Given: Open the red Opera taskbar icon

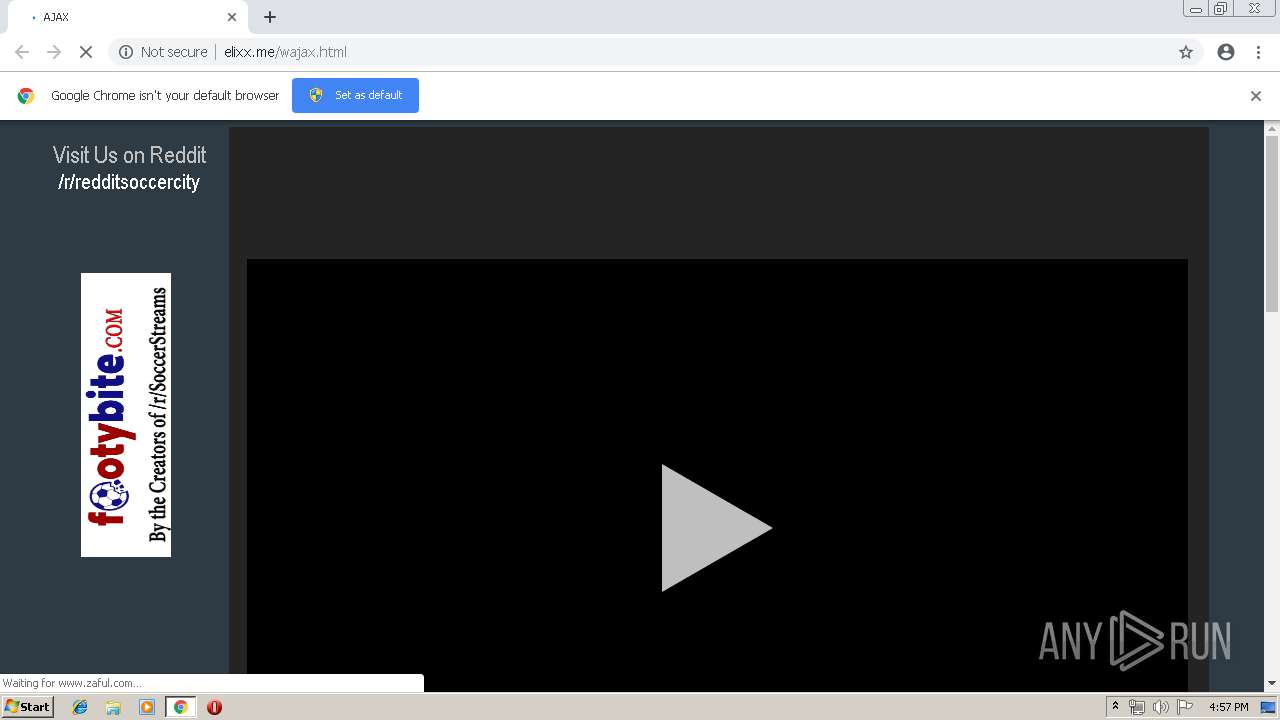Looking at the screenshot, I should click(x=214, y=707).
